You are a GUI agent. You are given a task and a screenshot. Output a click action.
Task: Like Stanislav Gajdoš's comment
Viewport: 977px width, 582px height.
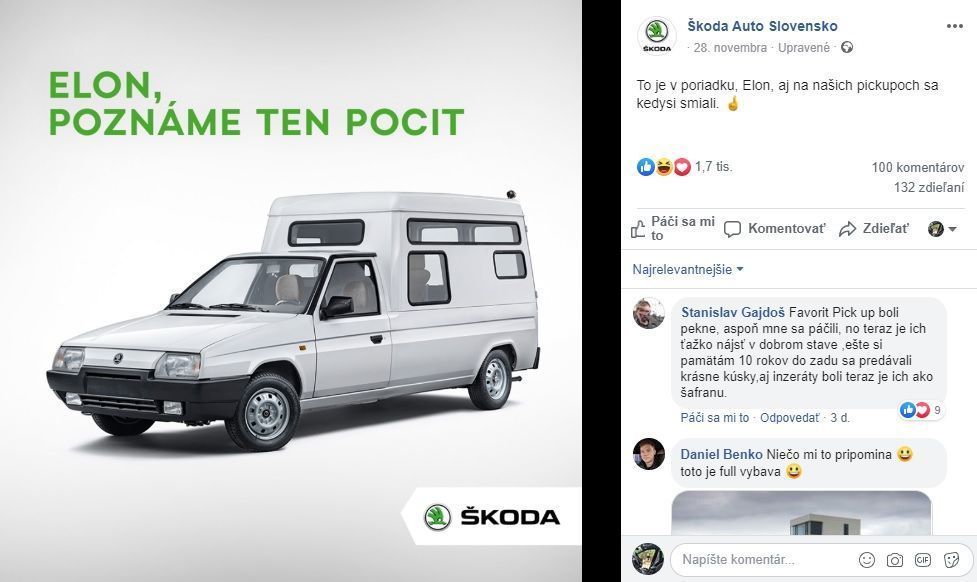tap(714, 417)
